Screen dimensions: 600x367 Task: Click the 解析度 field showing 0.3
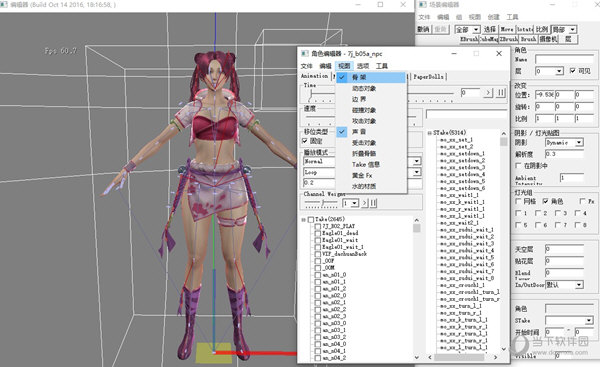tap(564, 154)
